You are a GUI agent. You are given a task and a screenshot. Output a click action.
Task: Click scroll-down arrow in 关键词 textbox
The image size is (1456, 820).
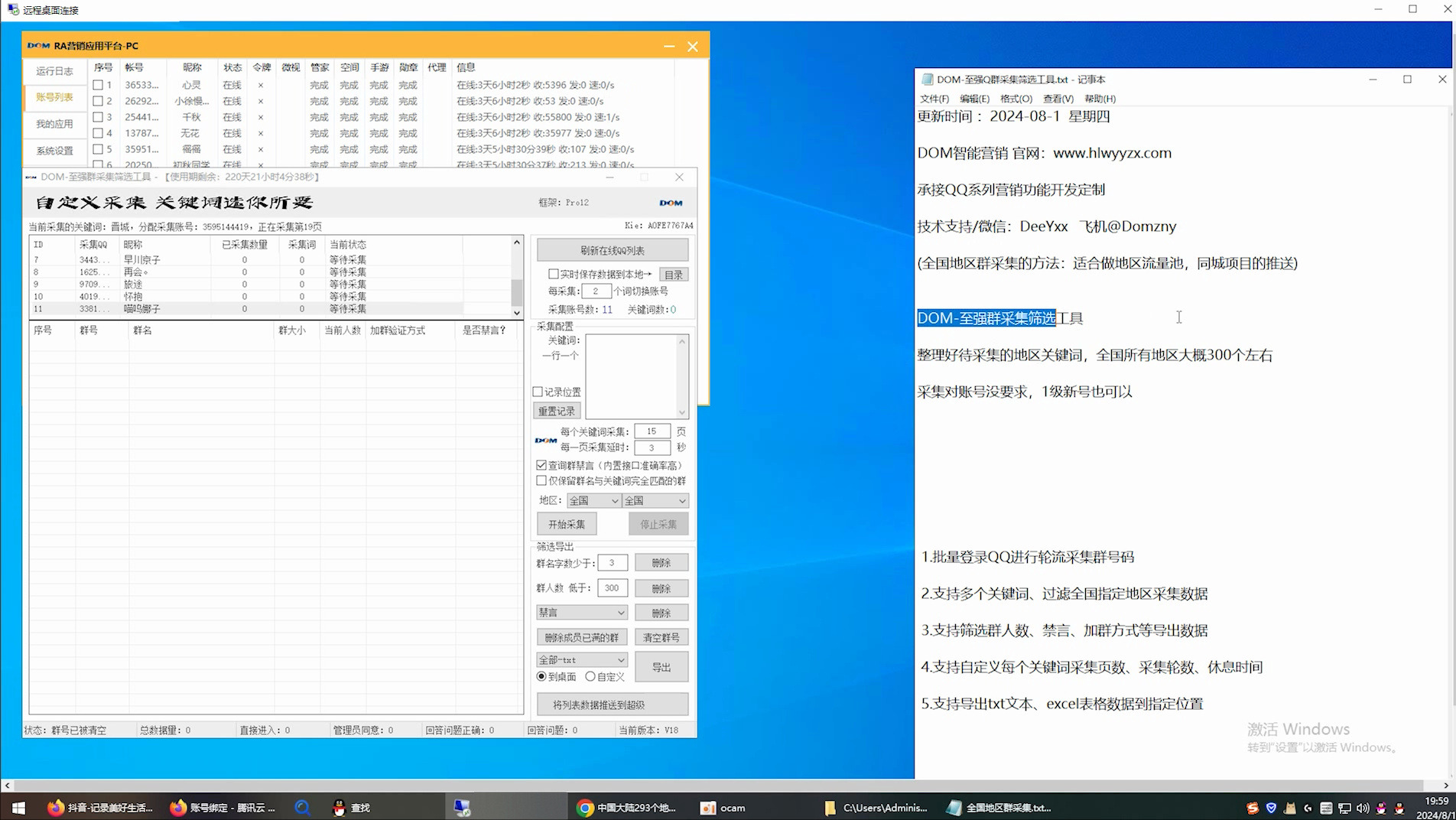tap(682, 412)
